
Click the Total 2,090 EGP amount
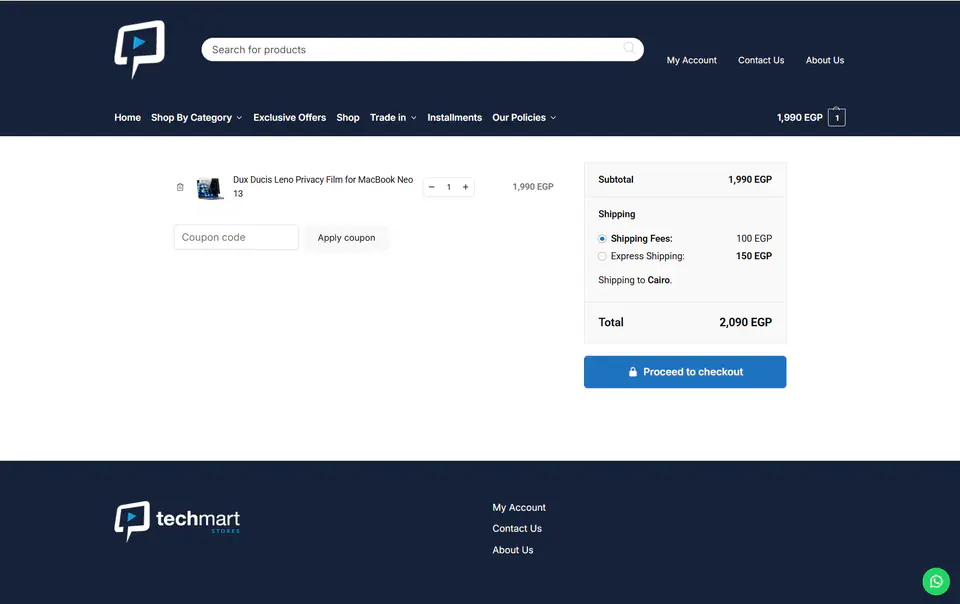coord(745,322)
